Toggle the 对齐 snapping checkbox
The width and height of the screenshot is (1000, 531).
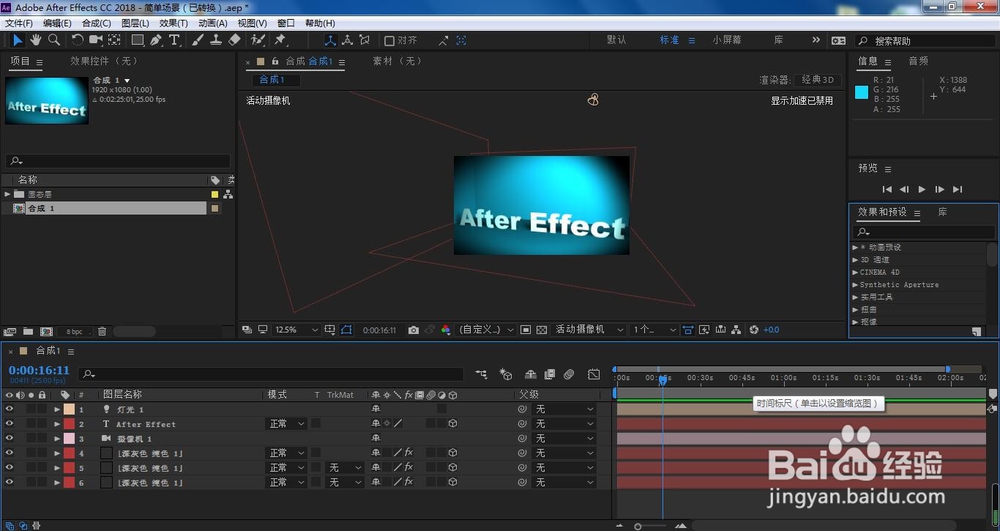tap(389, 40)
